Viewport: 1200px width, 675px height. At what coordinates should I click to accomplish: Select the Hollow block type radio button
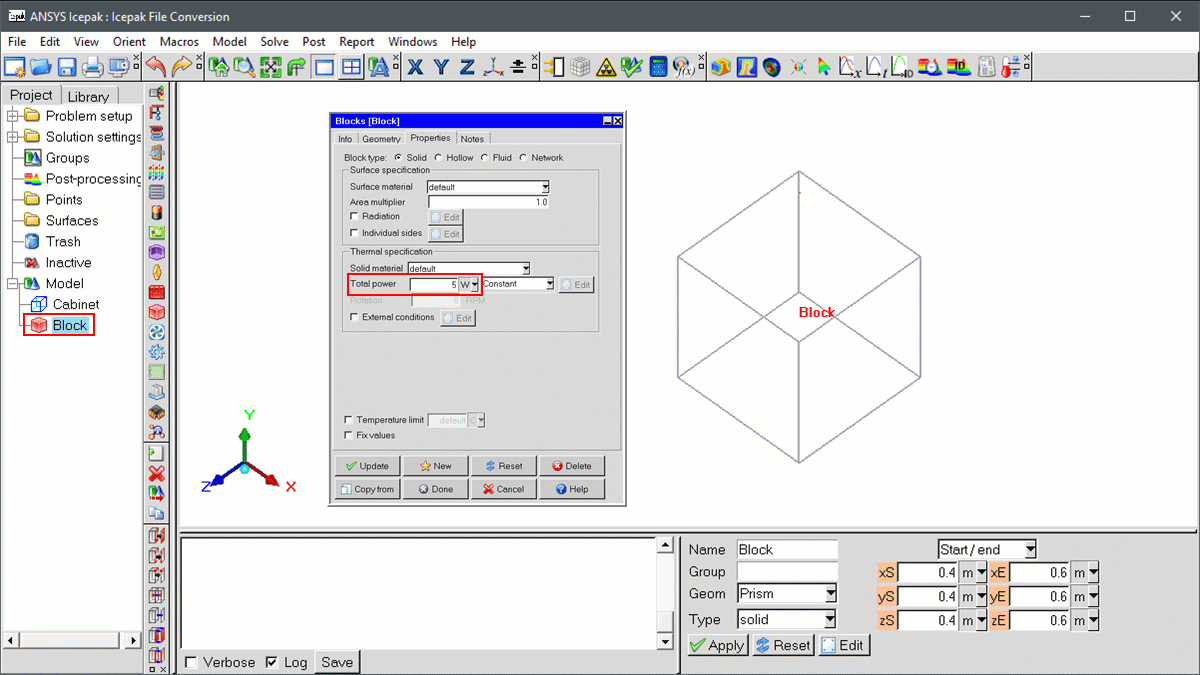point(439,158)
